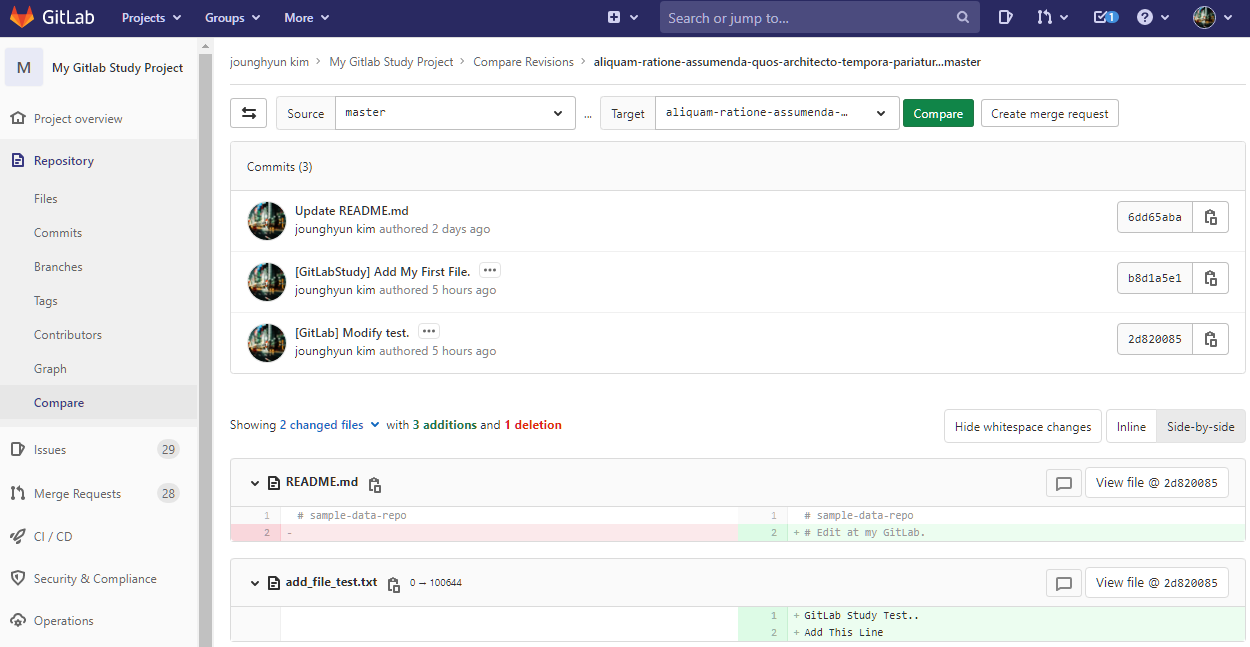Click the CI / CD rocket icon
The image size is (1250, 647).
[x=17, y=536]
